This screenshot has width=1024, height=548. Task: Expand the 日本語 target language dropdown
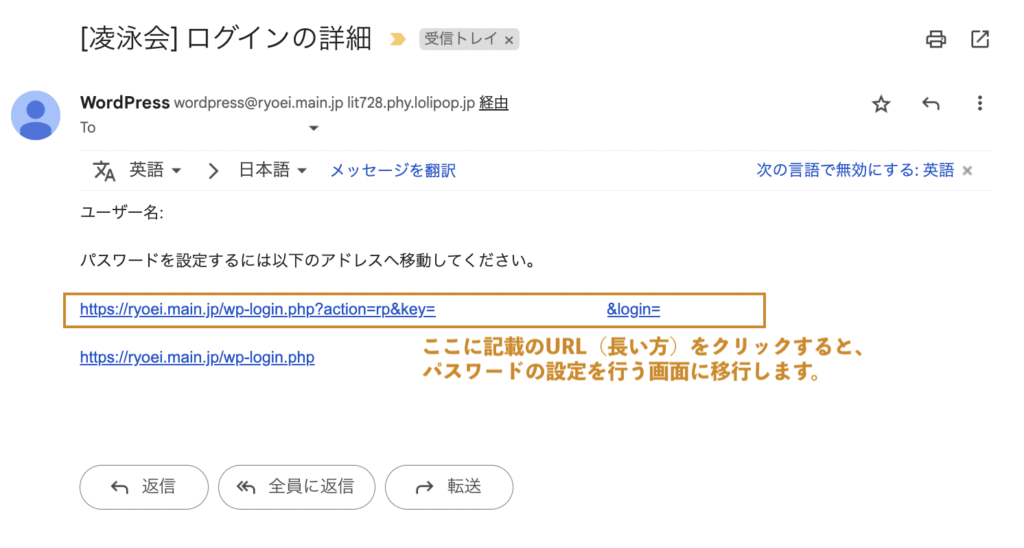pos(273,171)
